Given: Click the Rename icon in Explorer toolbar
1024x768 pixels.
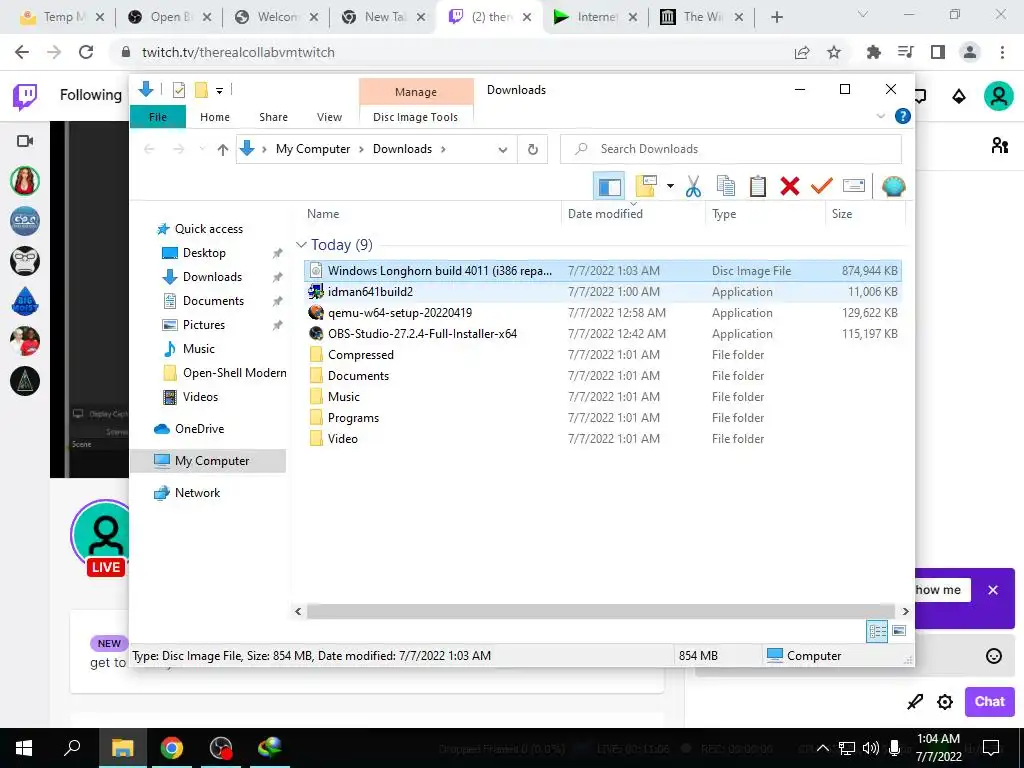Looking at the screenshot, I should click(x=854, y=186).
